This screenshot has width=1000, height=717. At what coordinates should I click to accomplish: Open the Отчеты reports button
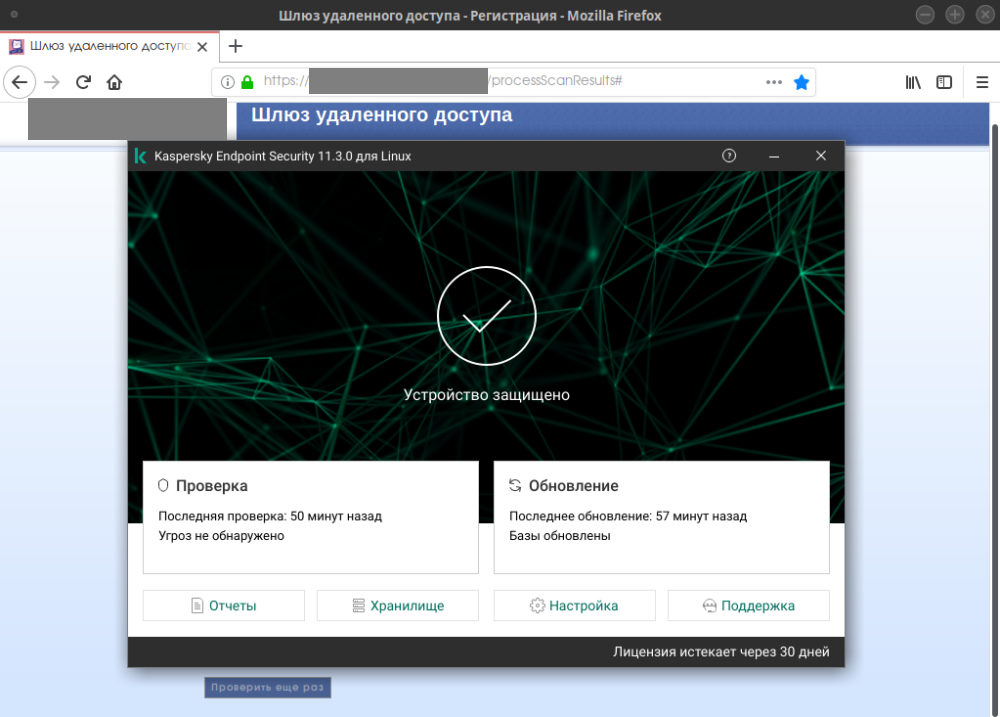tap(224, 605)
